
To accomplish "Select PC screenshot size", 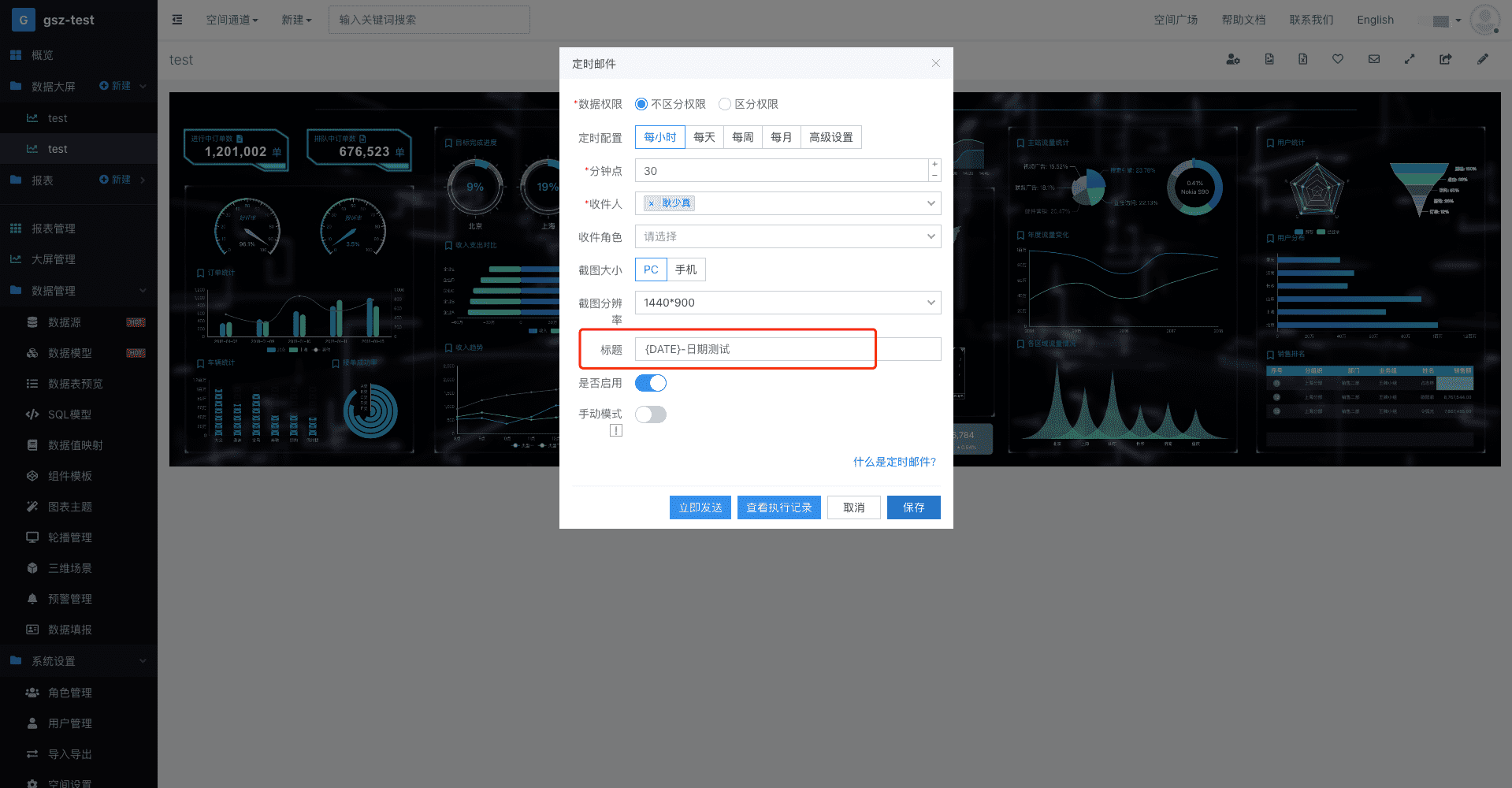I will click(x=651, y=269).
